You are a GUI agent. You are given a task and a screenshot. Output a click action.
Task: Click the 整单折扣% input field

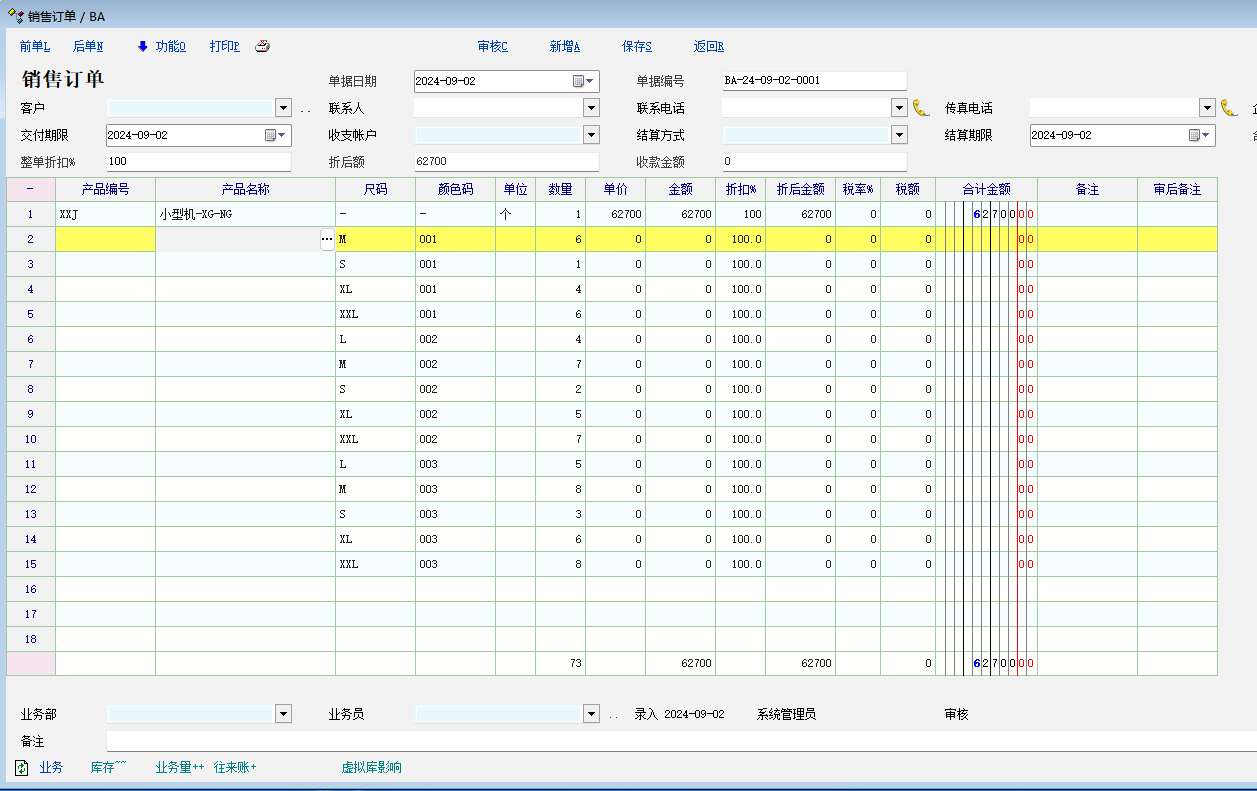coord(198,162)
